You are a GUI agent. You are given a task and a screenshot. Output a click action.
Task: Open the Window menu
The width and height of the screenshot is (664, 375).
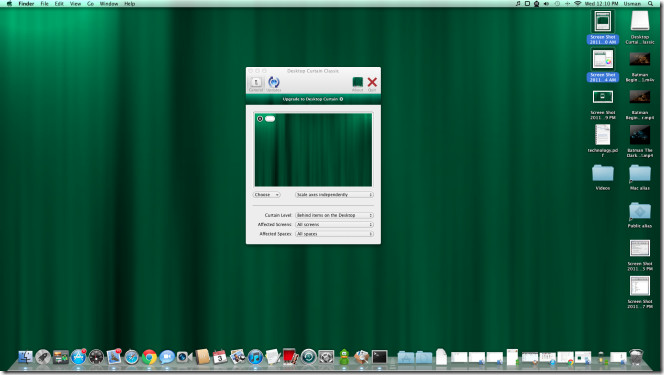109,3
